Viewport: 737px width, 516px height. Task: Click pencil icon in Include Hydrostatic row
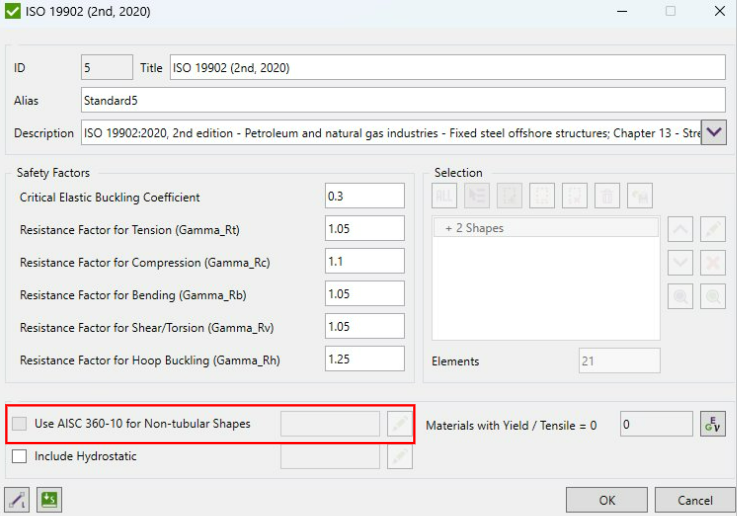(x=400, y=457)
